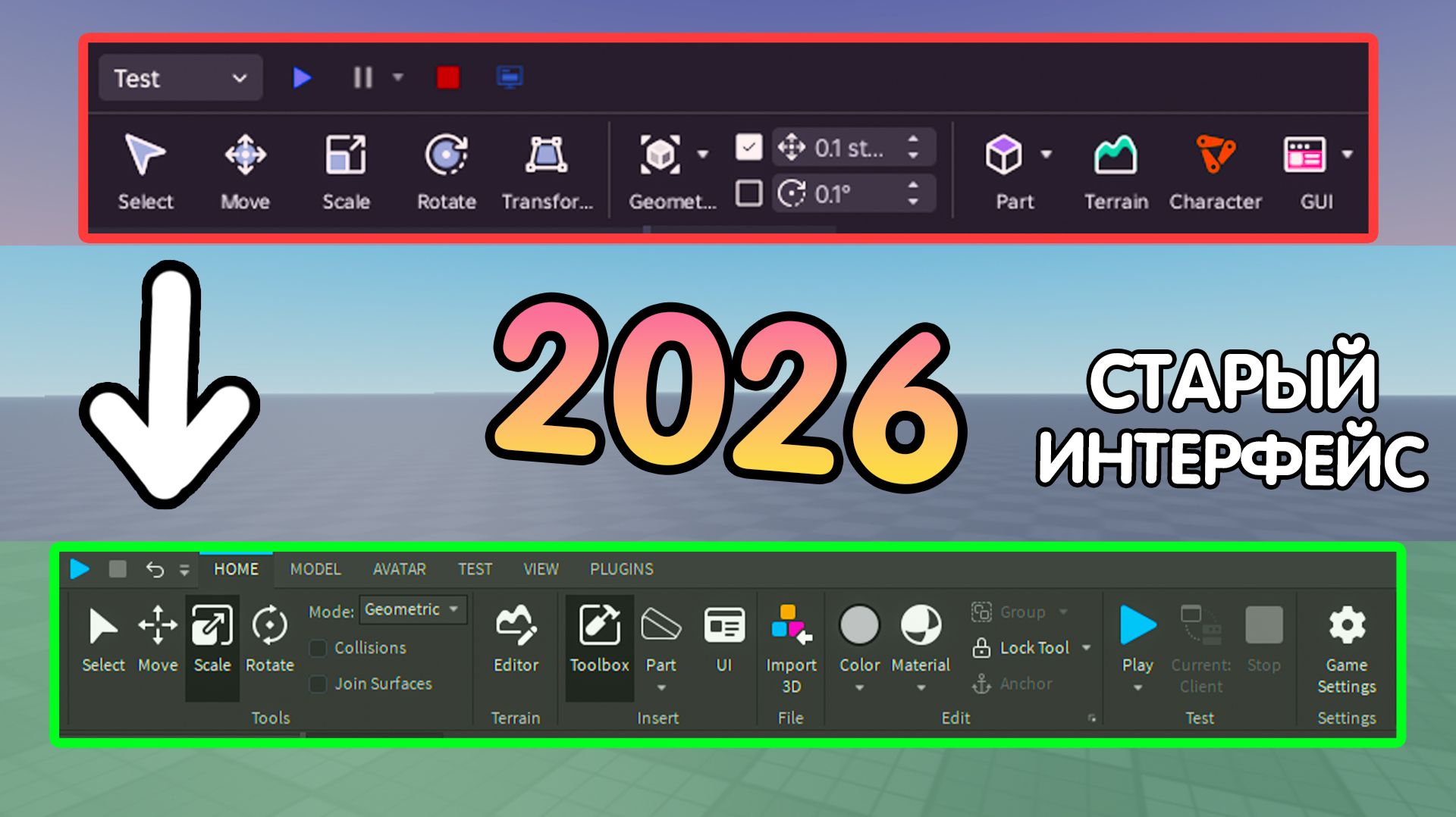Expand the arrow next to the GUI icon
This screenshot has height=817, width=1456.
click(x=1347, y=155)
